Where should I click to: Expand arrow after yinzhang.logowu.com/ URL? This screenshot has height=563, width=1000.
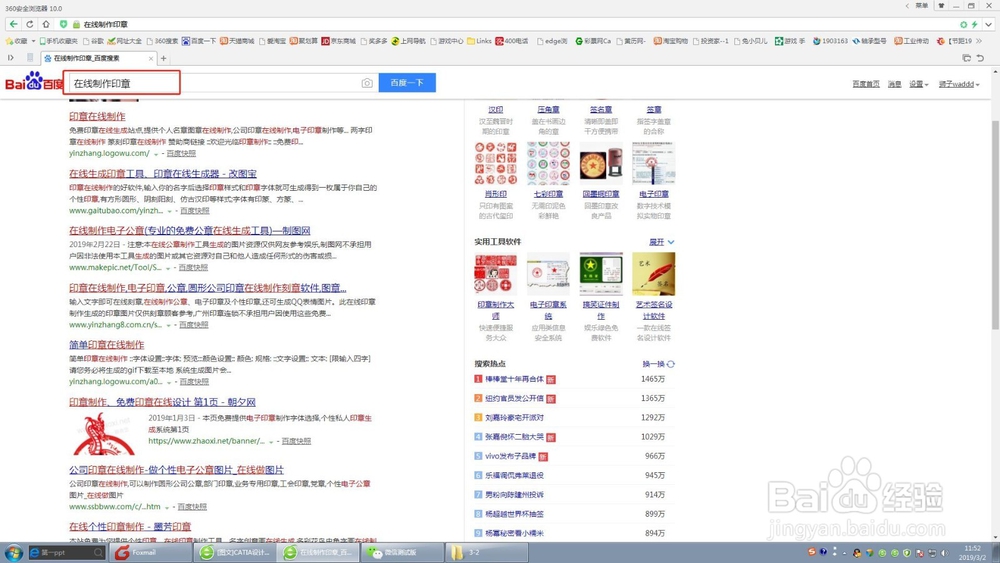click(156, 154)
